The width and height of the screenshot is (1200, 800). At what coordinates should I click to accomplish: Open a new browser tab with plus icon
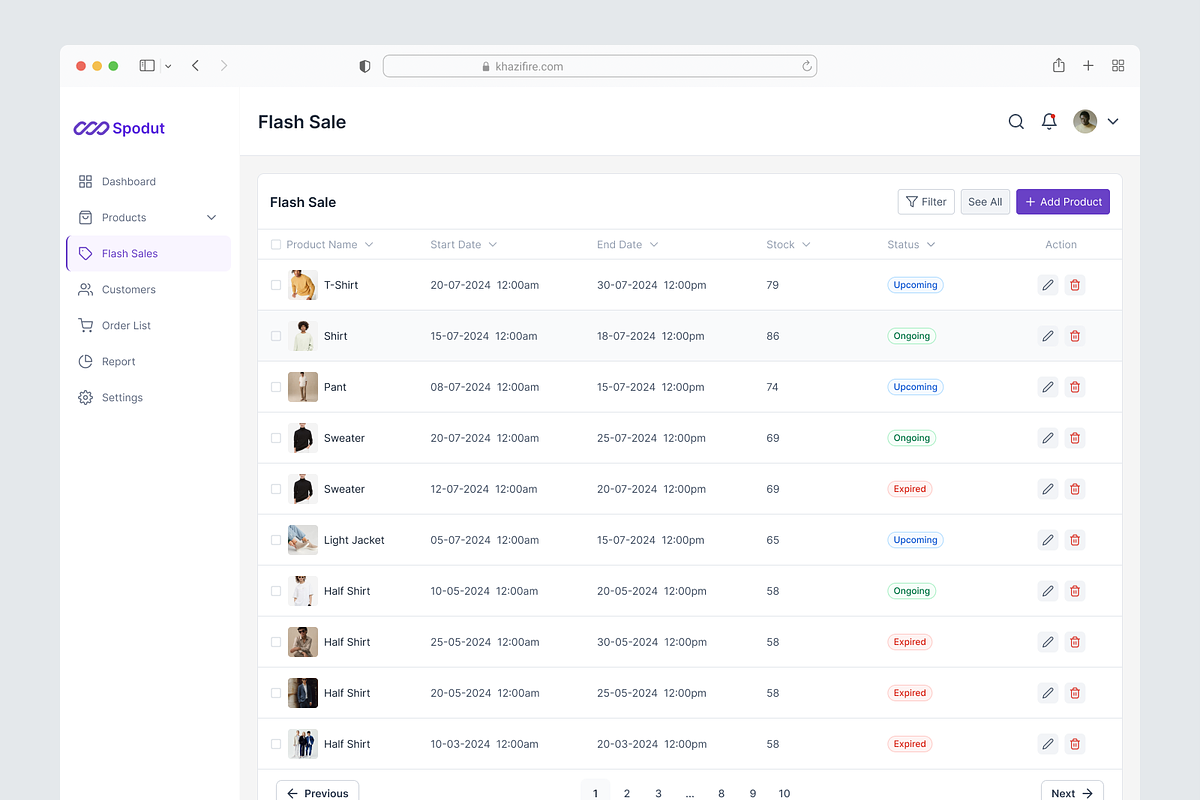[x=1088, y=66]
